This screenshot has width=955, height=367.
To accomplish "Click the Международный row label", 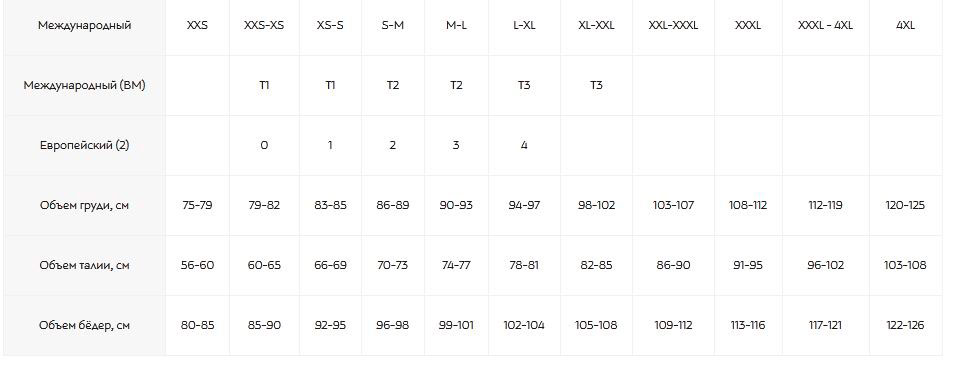I will [85, 26].
